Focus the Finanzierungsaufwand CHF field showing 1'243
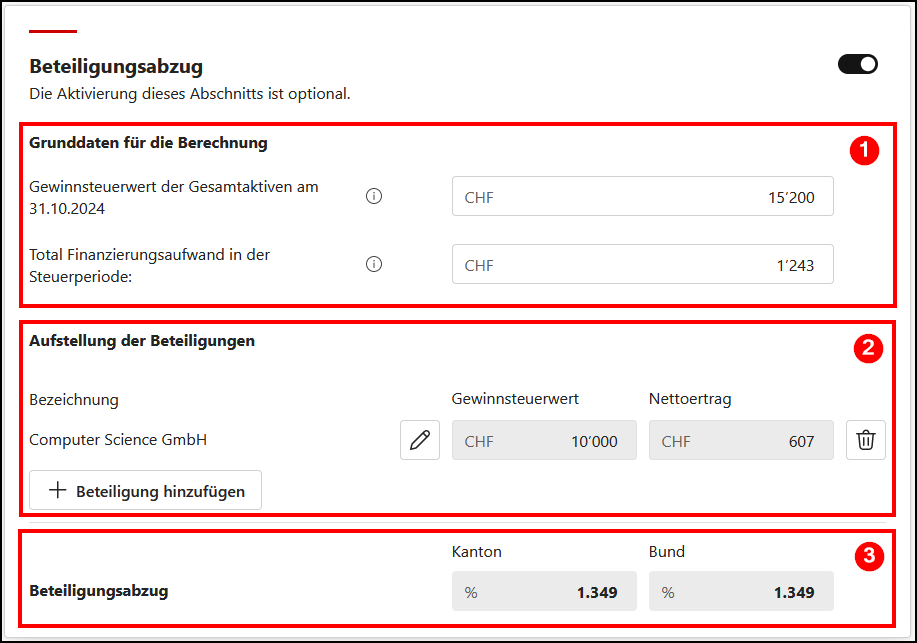Screen dimensions: 917x643 643,264
